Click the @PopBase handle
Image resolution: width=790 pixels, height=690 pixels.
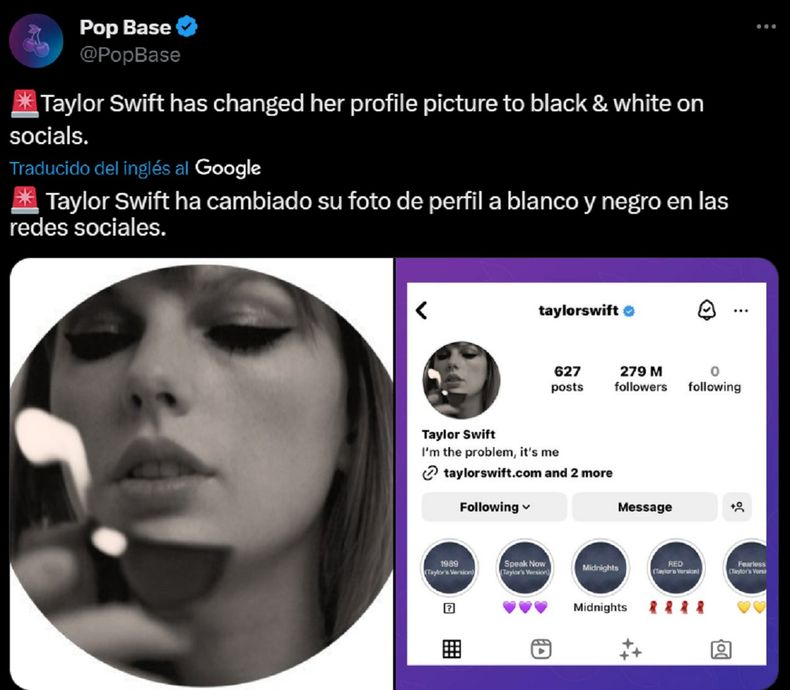click(130, 55)
